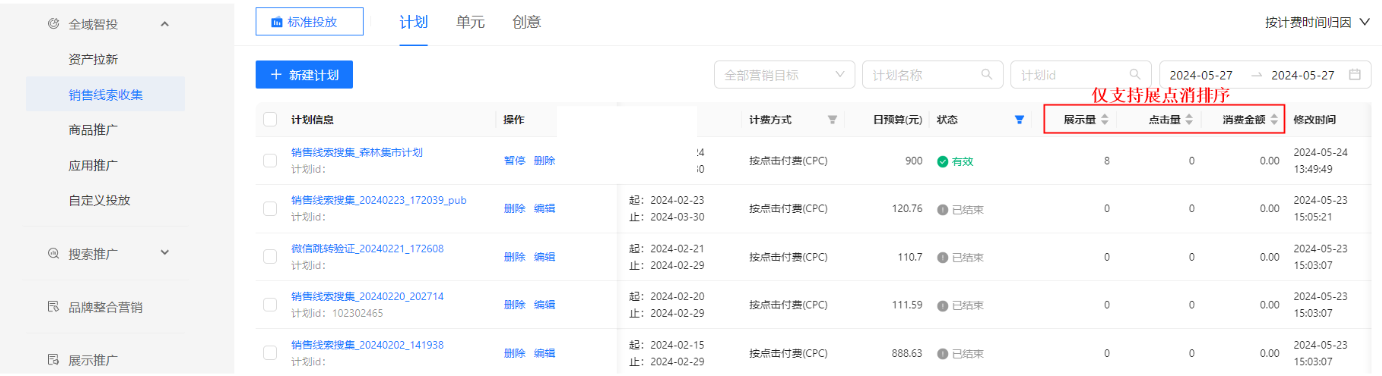The height and width of the screenshot is (376, 1382).
Task: Sort by 消费金额 column arrows
Action: point(1274,120)
